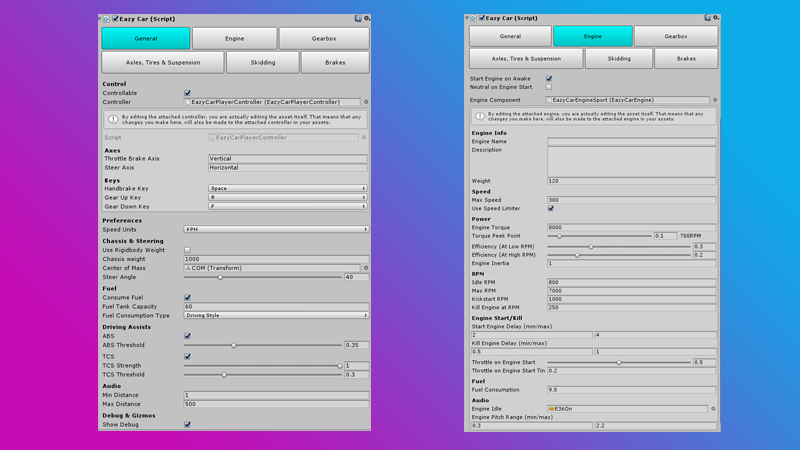Open the Speed Units dropdown
The height and width of the screenshot is (450, 800).
point(276,230)
